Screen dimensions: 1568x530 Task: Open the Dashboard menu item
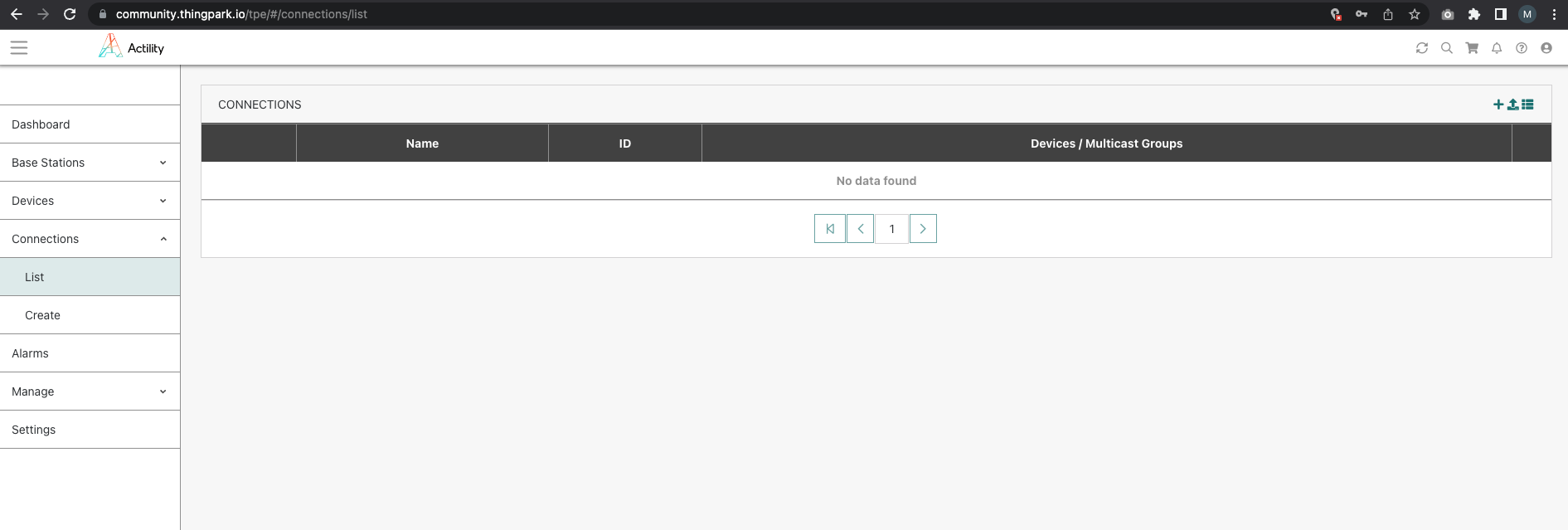(x=90, y=124)
